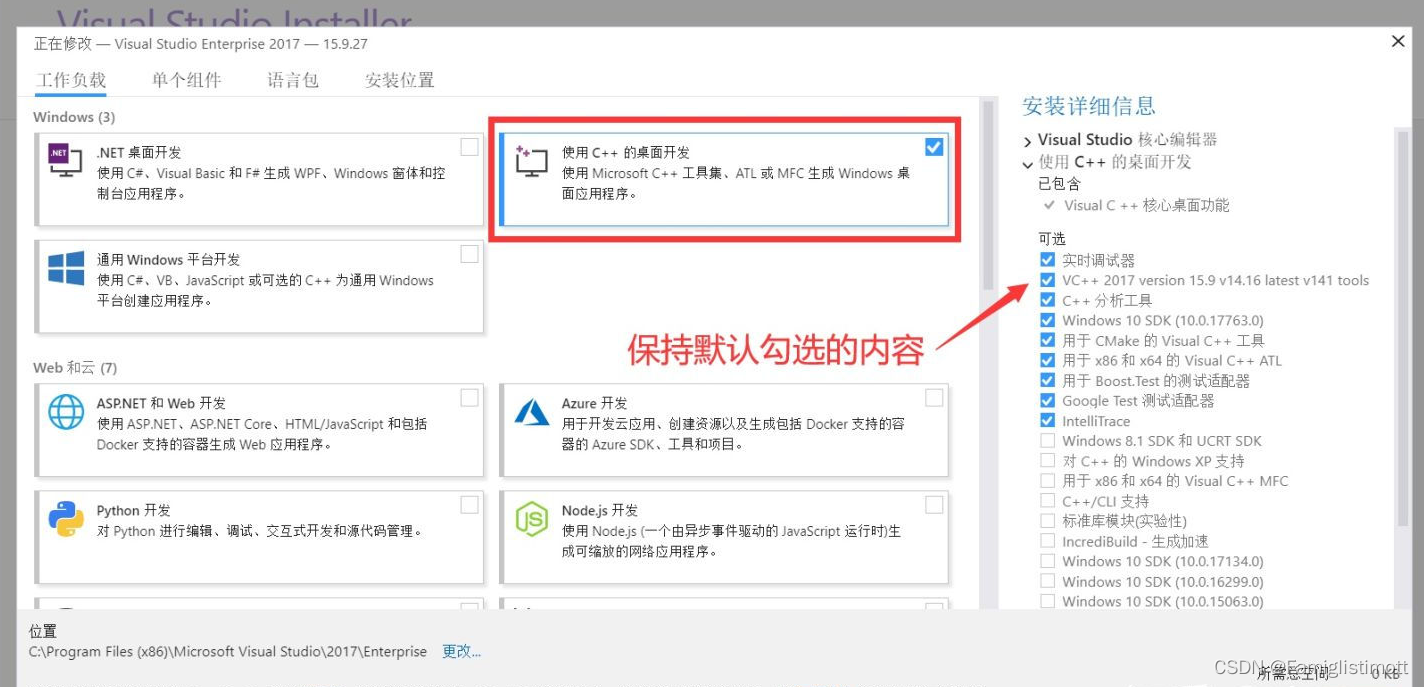
Task: Expand Visual Studio 核心编辑器 section
Action: [1028, 140]
